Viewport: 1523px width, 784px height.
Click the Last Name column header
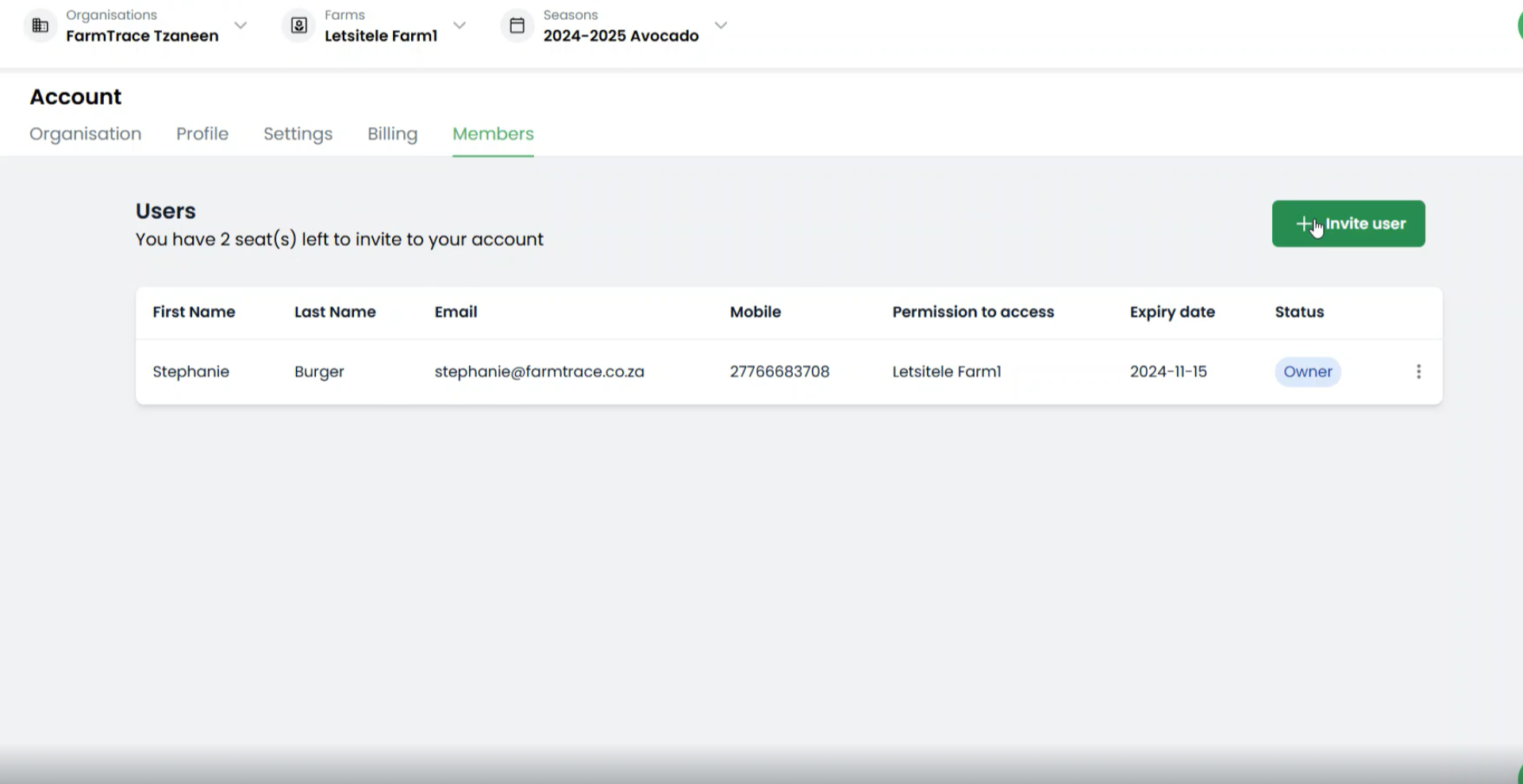[335, 312]
